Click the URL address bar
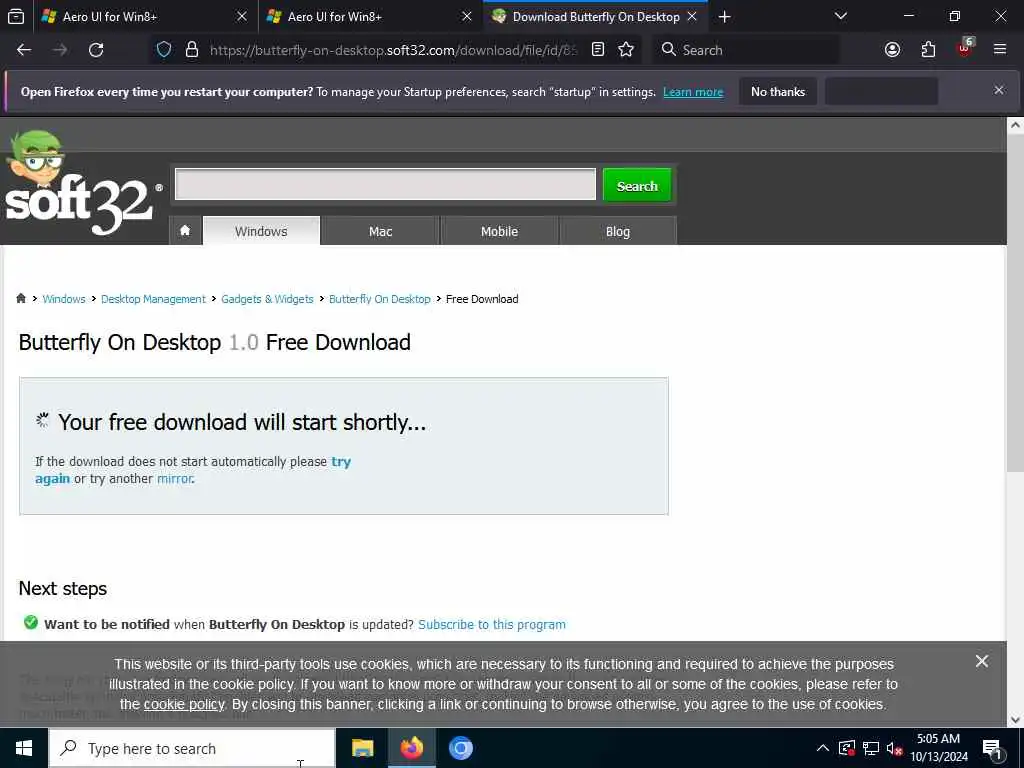This screenshot has height=768, width=1024. [x=392, y=50]
